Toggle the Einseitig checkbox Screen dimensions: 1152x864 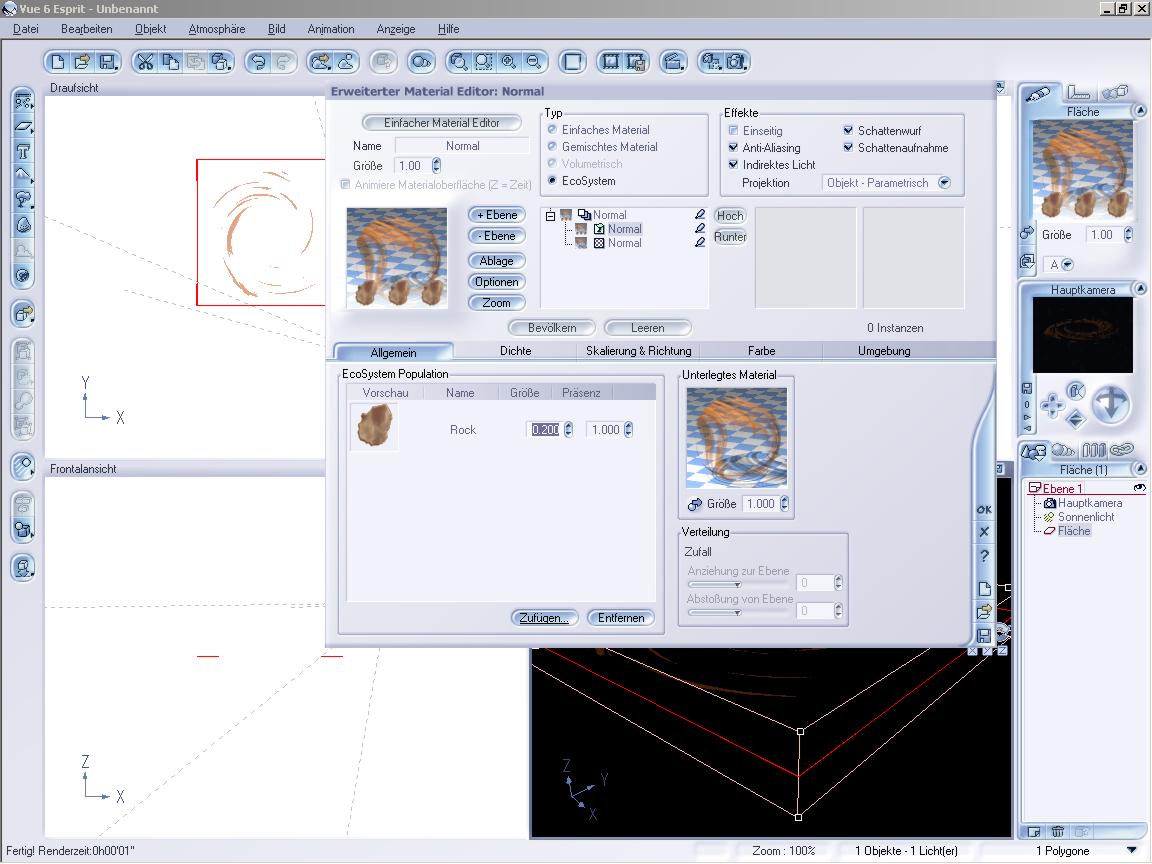[x=732, y=130]
